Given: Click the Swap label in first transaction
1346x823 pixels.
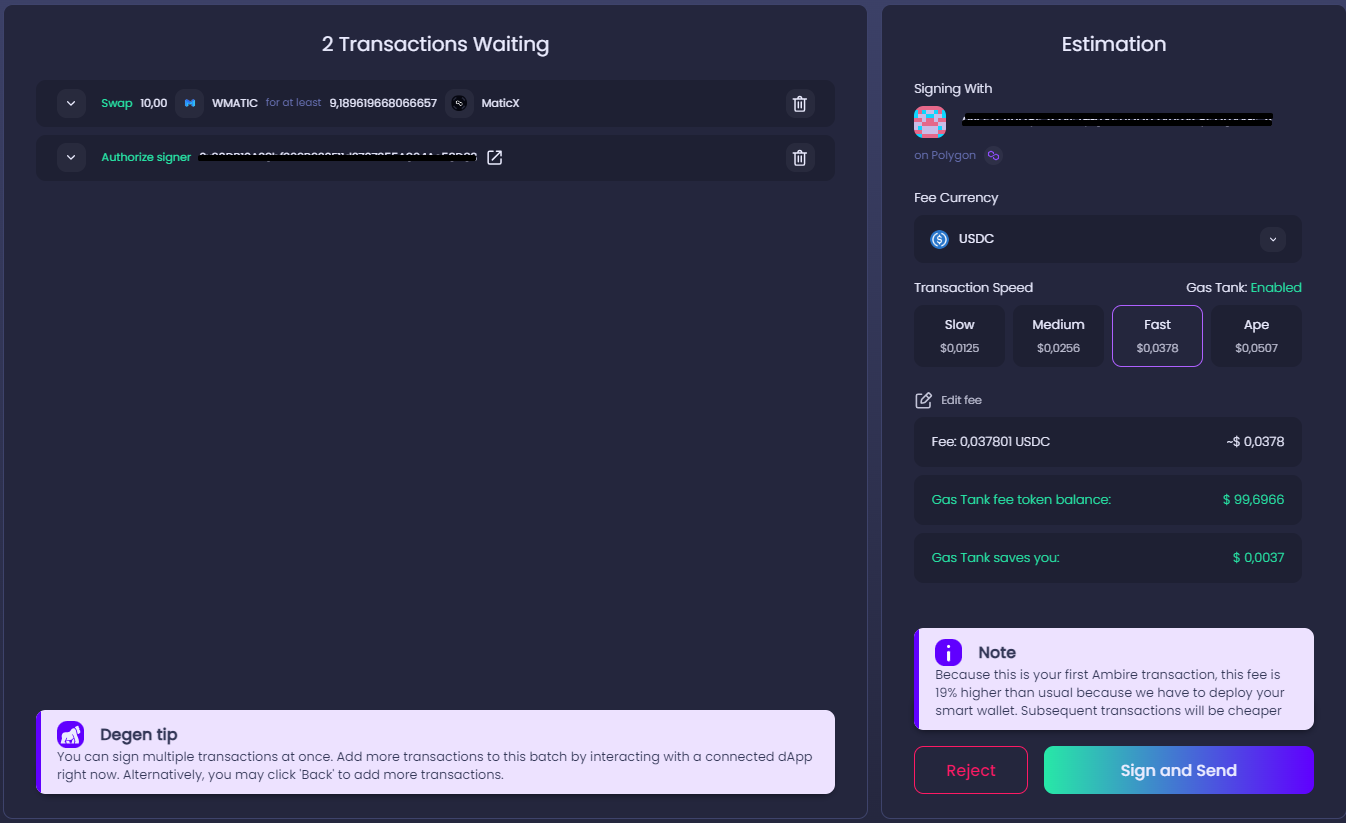Looking at the screenshot, I should click(x=116, y=103).
